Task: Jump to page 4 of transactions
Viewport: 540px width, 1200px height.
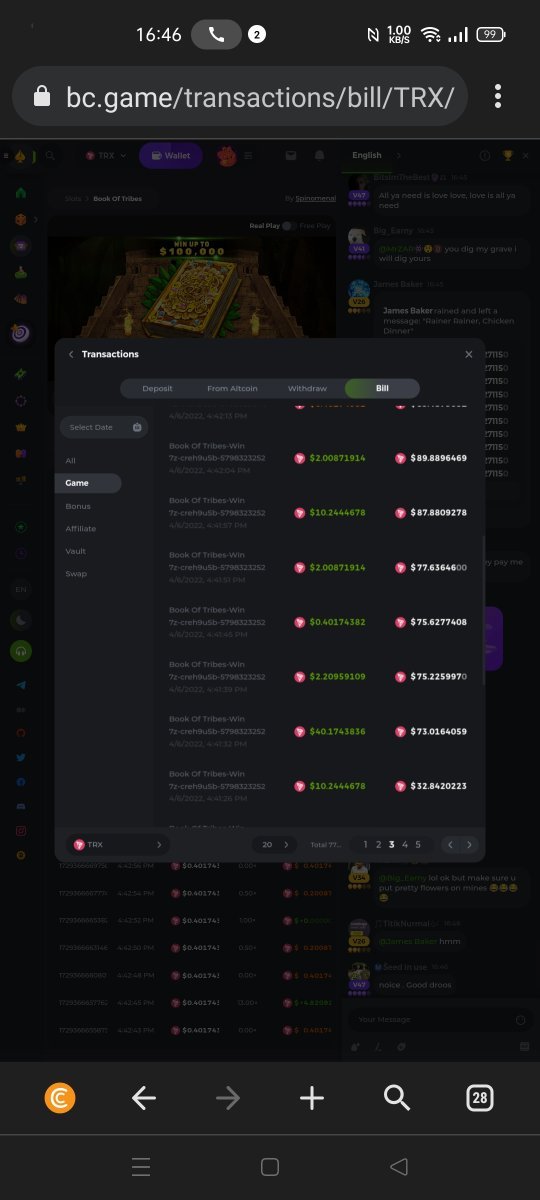Action: 404,845
